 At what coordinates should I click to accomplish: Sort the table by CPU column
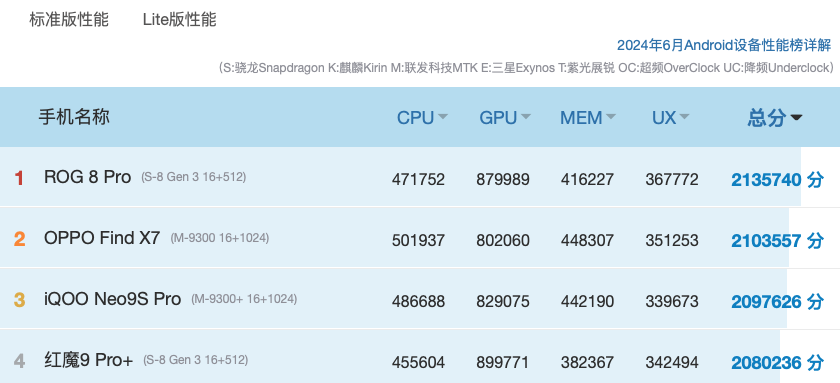422,117
